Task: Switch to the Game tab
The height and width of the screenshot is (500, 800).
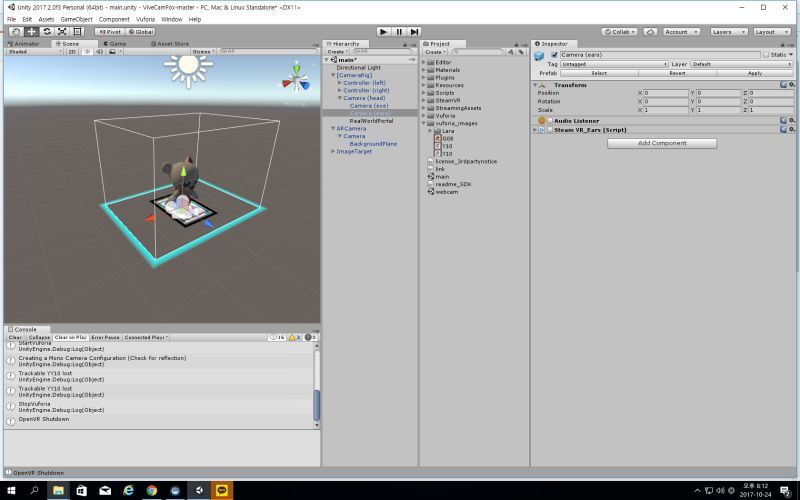Action: (x=115, y=44)
